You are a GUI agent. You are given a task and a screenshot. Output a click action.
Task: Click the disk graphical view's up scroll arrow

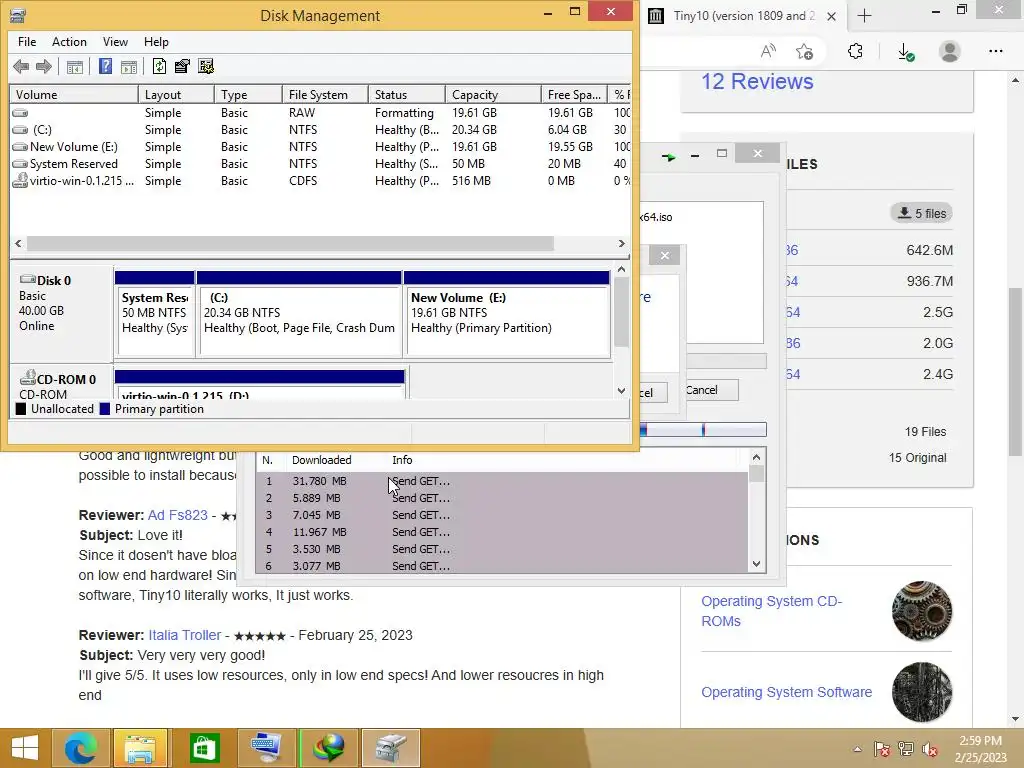[621, 269]
